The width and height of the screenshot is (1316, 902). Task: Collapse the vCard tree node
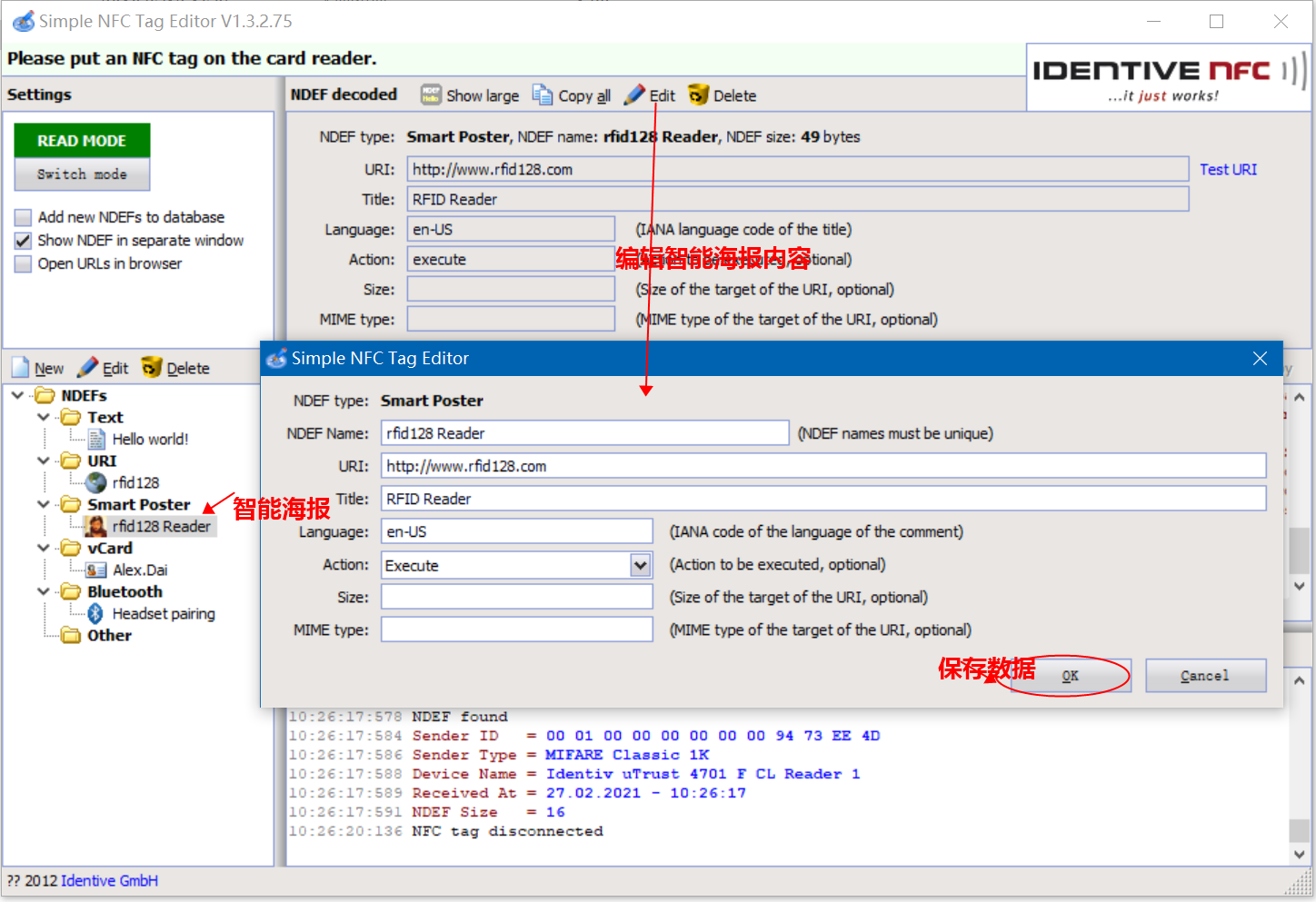tap(44, 548)
